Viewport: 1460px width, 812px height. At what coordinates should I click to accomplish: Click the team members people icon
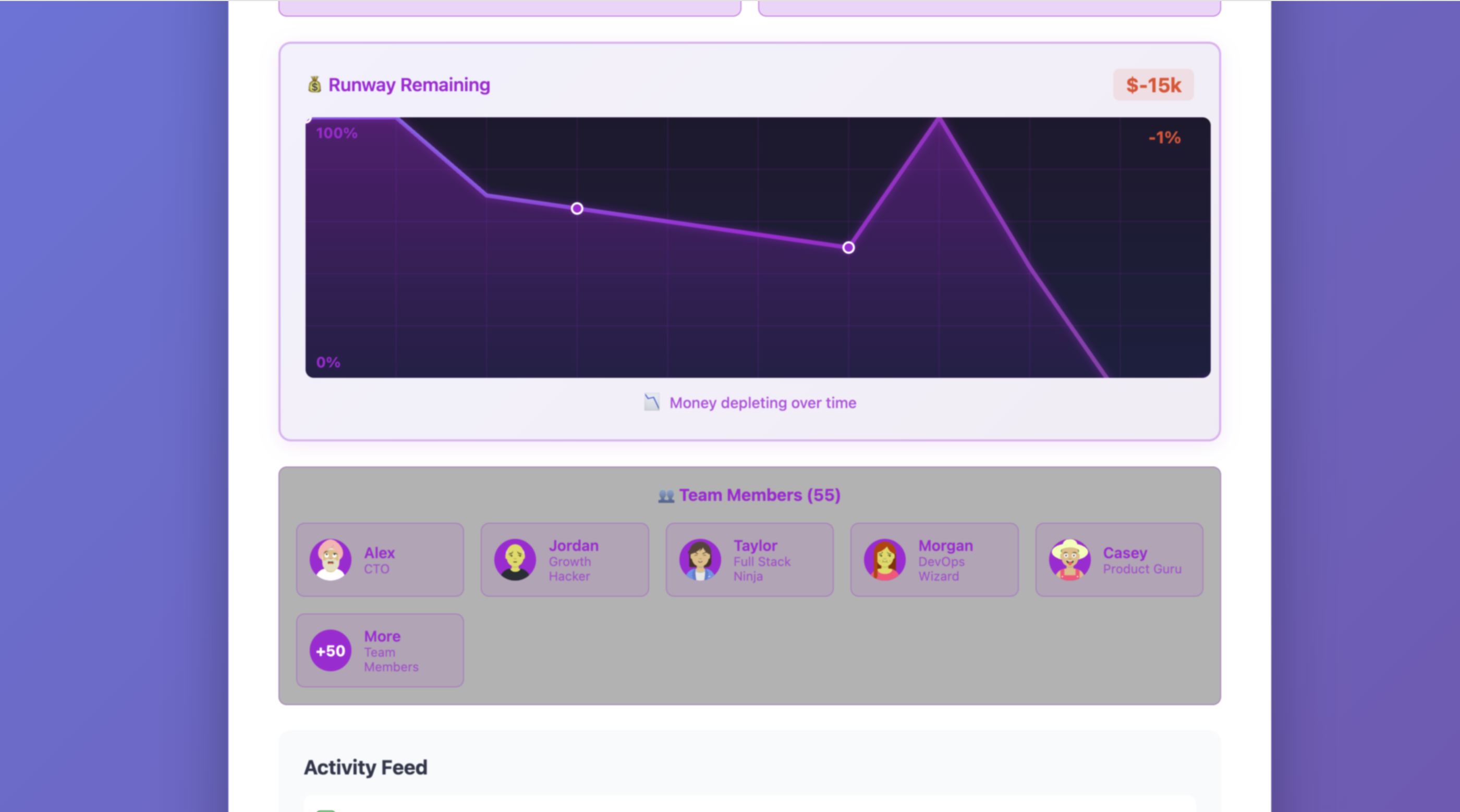pos(666,496)
